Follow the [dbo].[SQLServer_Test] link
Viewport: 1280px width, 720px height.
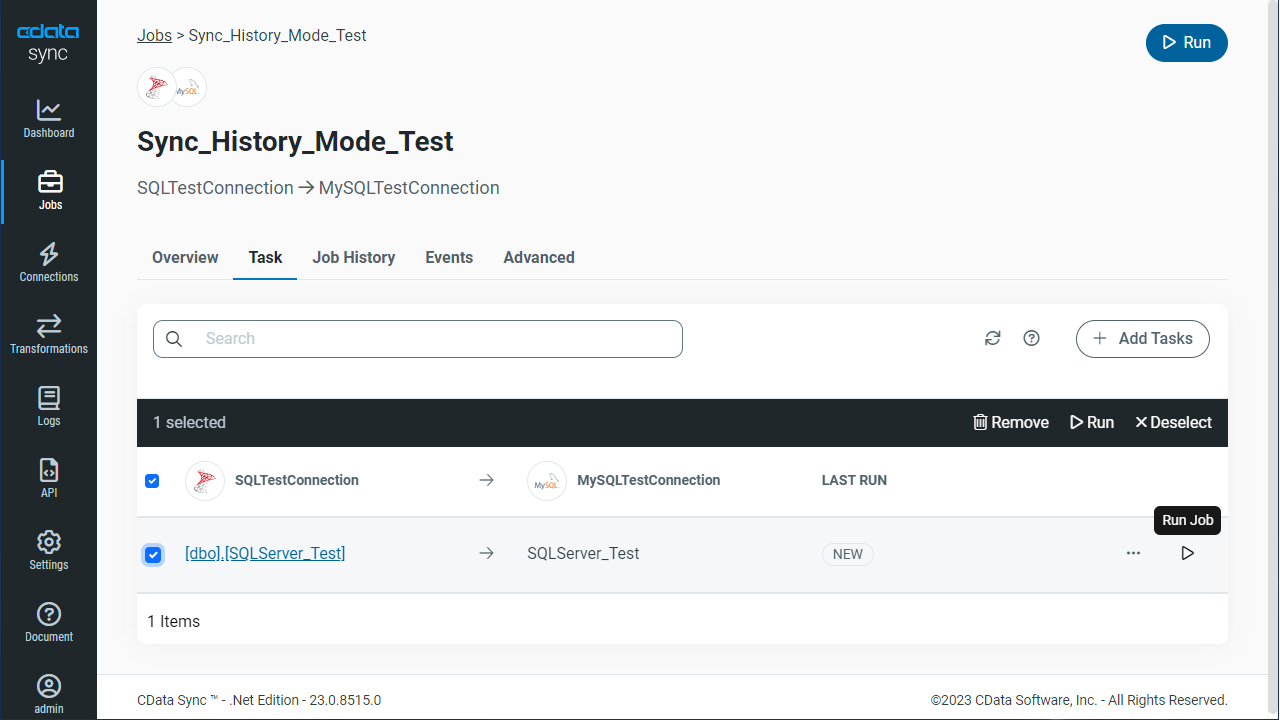pyautogui.click(x=264, y=553)
